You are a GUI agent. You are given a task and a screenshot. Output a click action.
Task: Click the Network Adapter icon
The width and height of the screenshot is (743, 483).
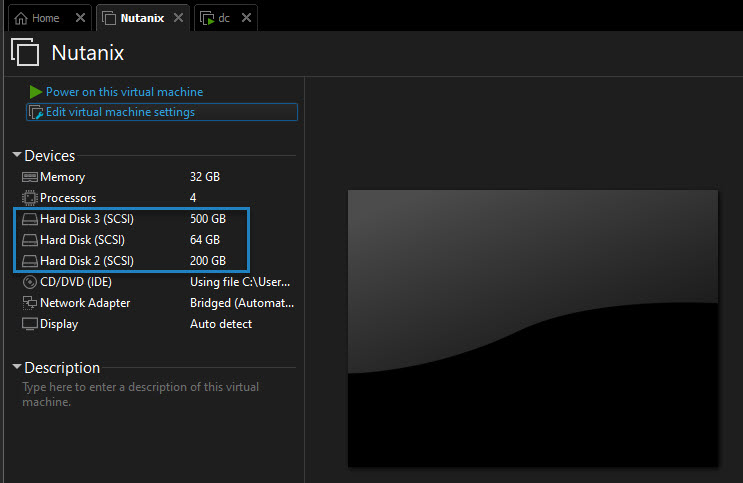tap(29, 303)
